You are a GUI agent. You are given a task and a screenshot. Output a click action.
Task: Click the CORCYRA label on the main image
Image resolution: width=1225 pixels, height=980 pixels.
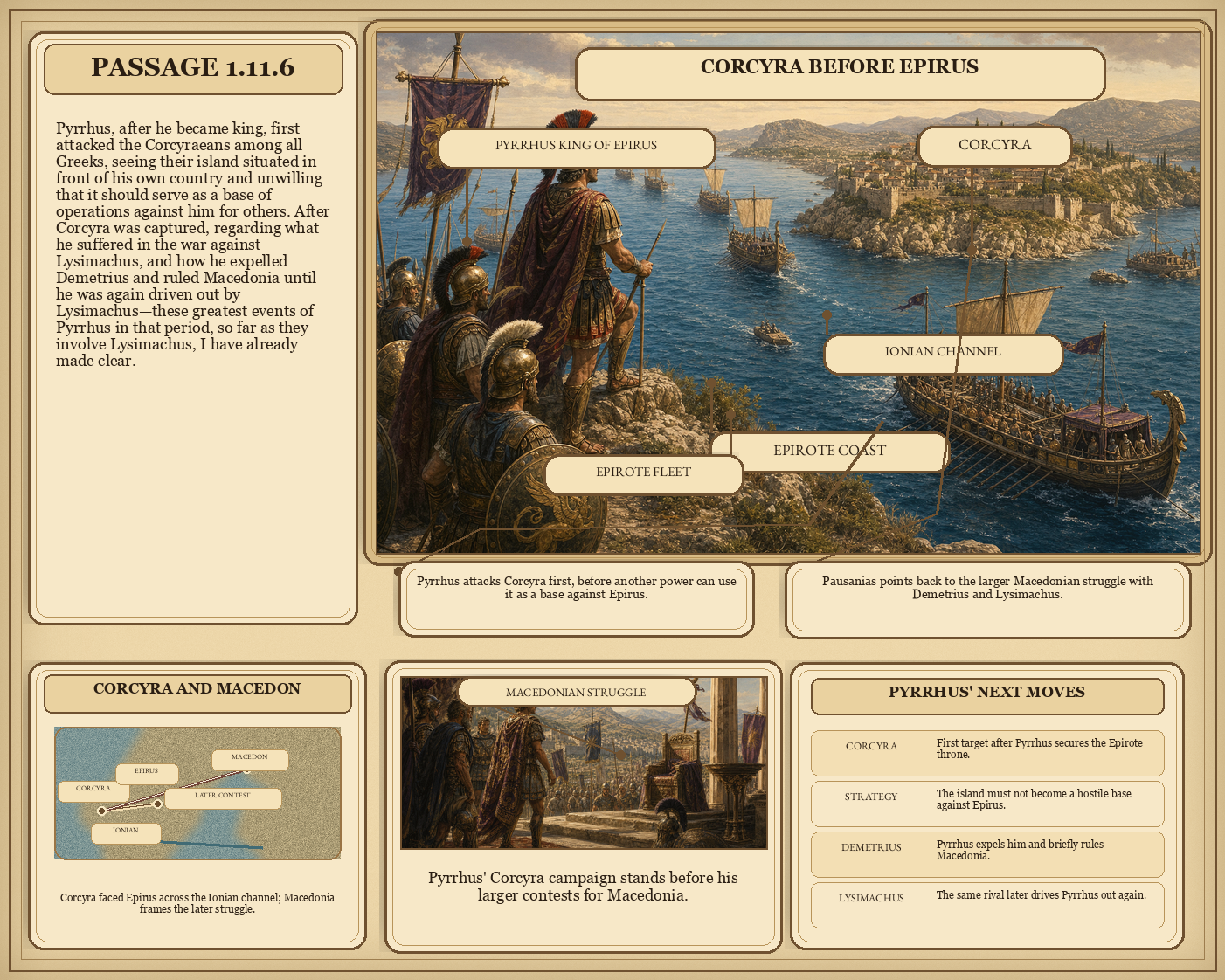tap(994, 146)
